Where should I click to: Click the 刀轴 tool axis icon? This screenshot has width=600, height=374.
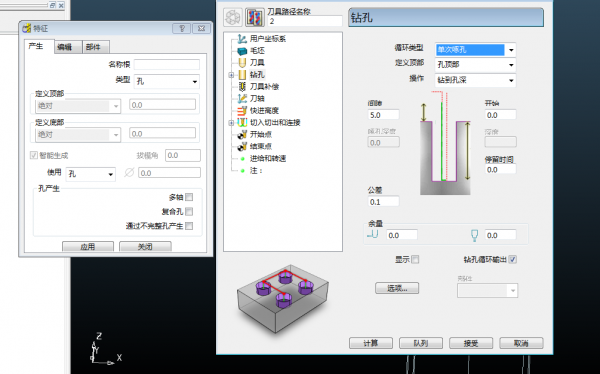(x=242, y=98)
